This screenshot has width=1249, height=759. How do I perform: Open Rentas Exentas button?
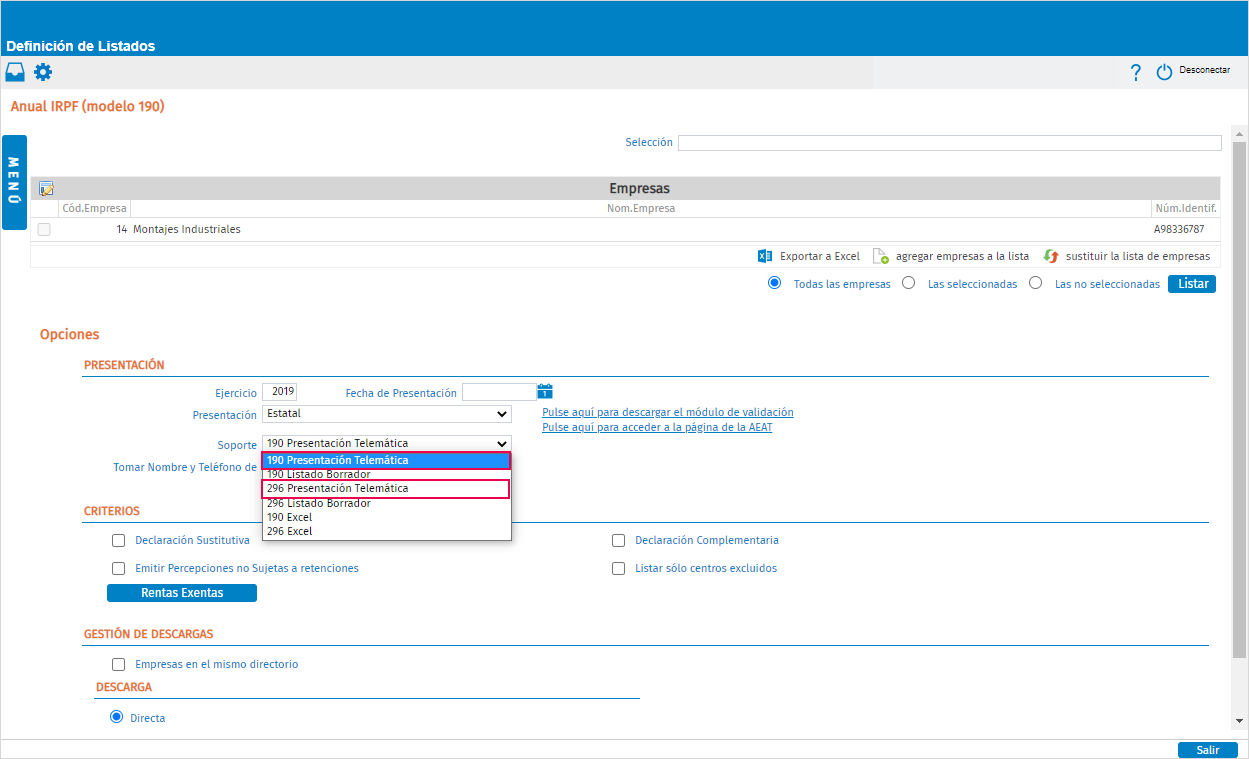click(x=182, y=593)
